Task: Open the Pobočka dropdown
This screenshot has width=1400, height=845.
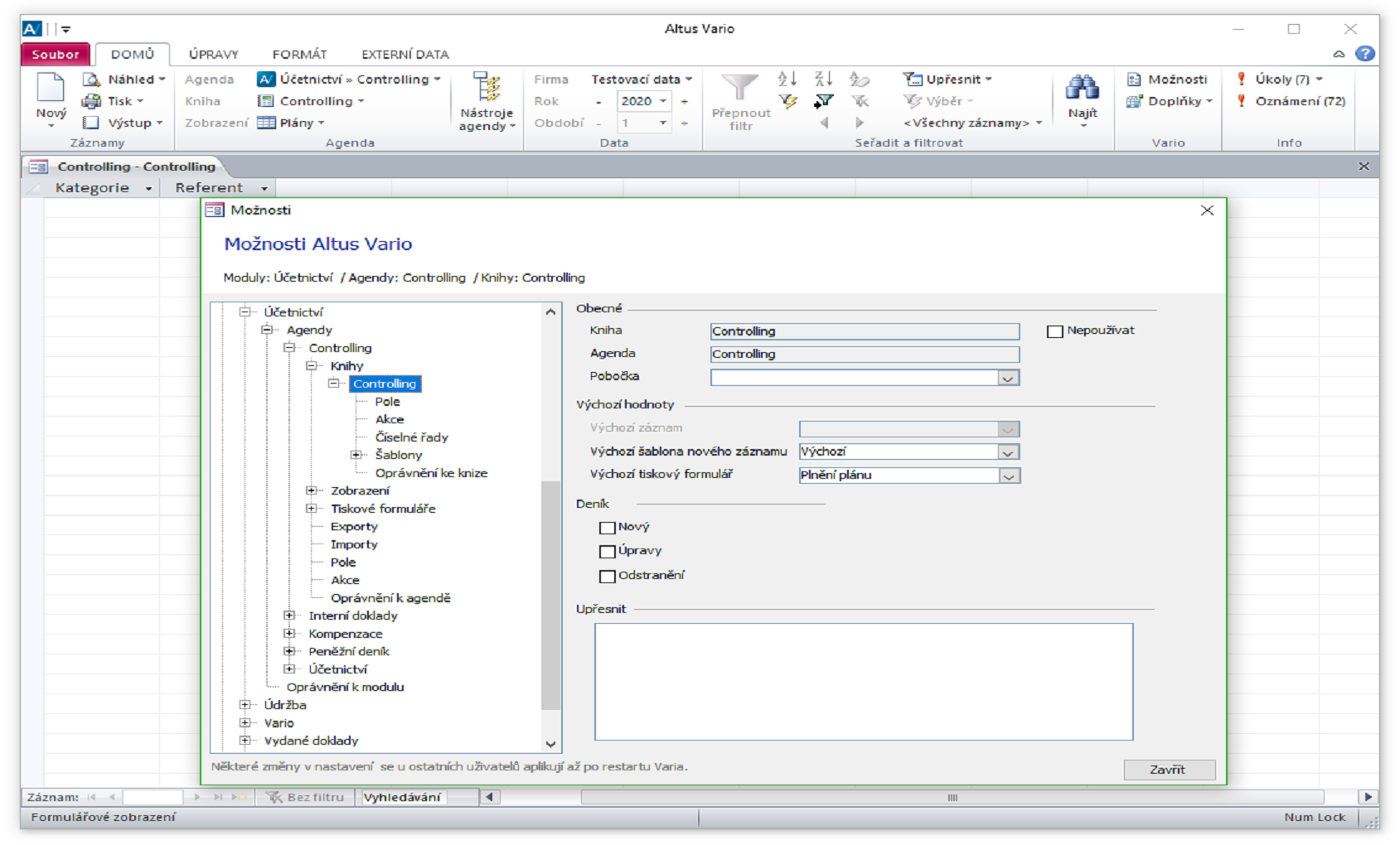Action: [x=1008, y=379]
